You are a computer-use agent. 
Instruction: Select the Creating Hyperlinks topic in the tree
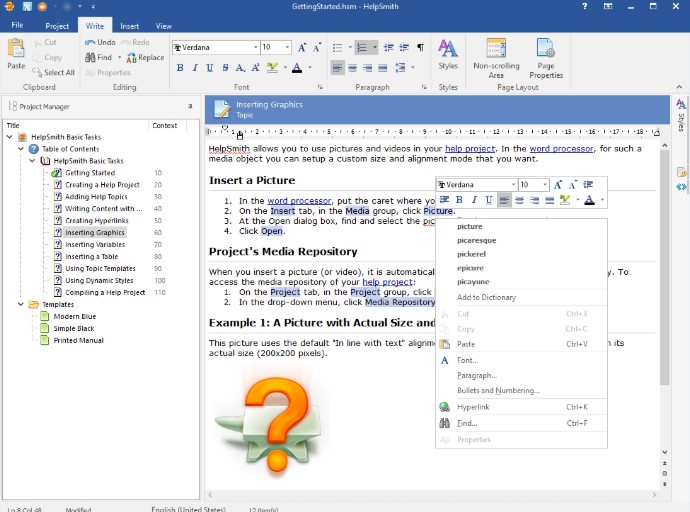click(x=96, y=220)
